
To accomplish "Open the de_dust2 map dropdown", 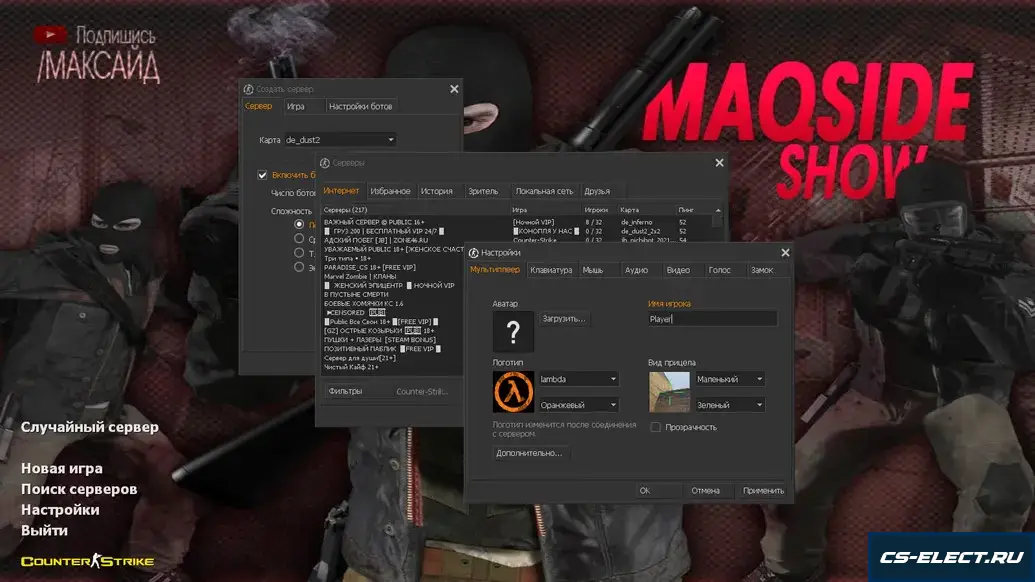I will pyautogui.click(x=340, y=140).
